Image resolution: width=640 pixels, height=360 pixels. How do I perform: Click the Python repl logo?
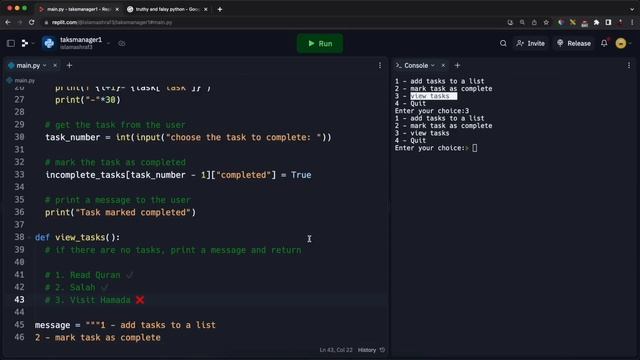click(49, 43)
